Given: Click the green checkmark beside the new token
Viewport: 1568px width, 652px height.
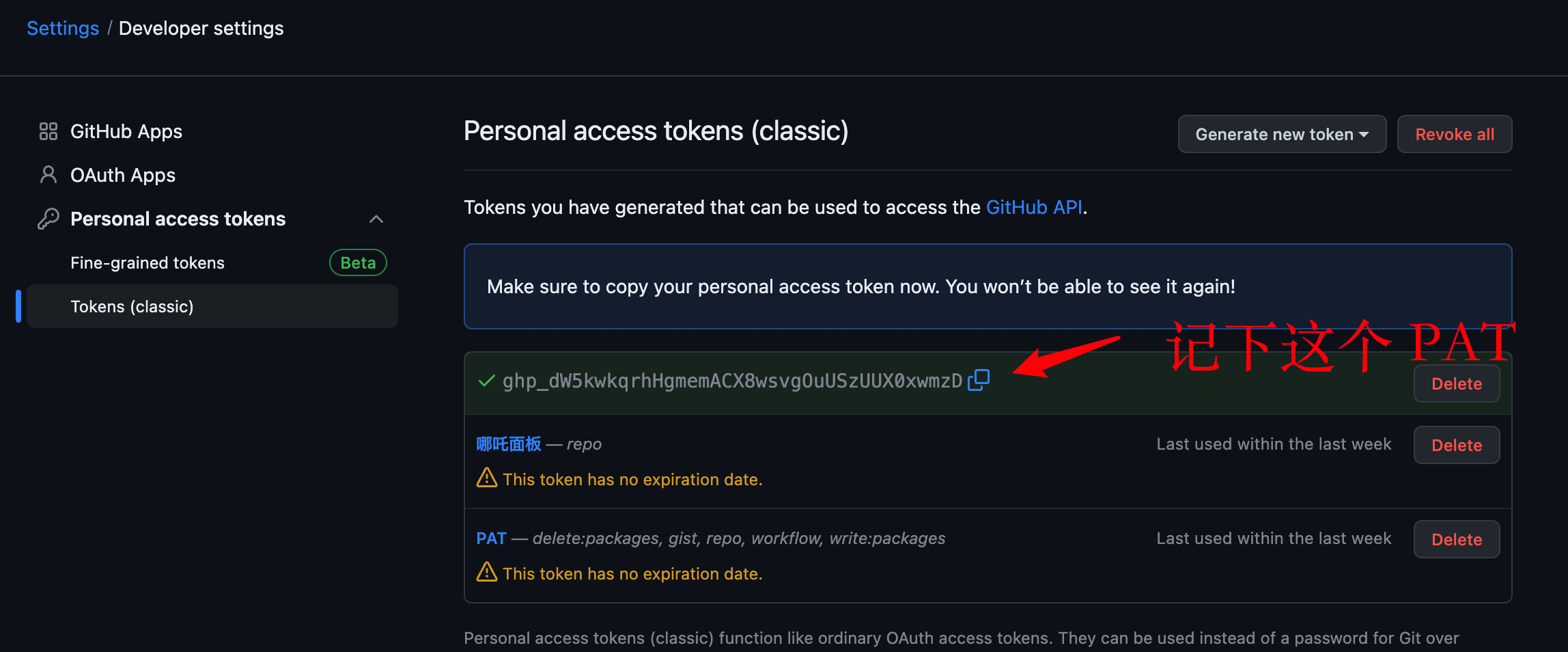Looking at the screenshot, I should point(486,381).
